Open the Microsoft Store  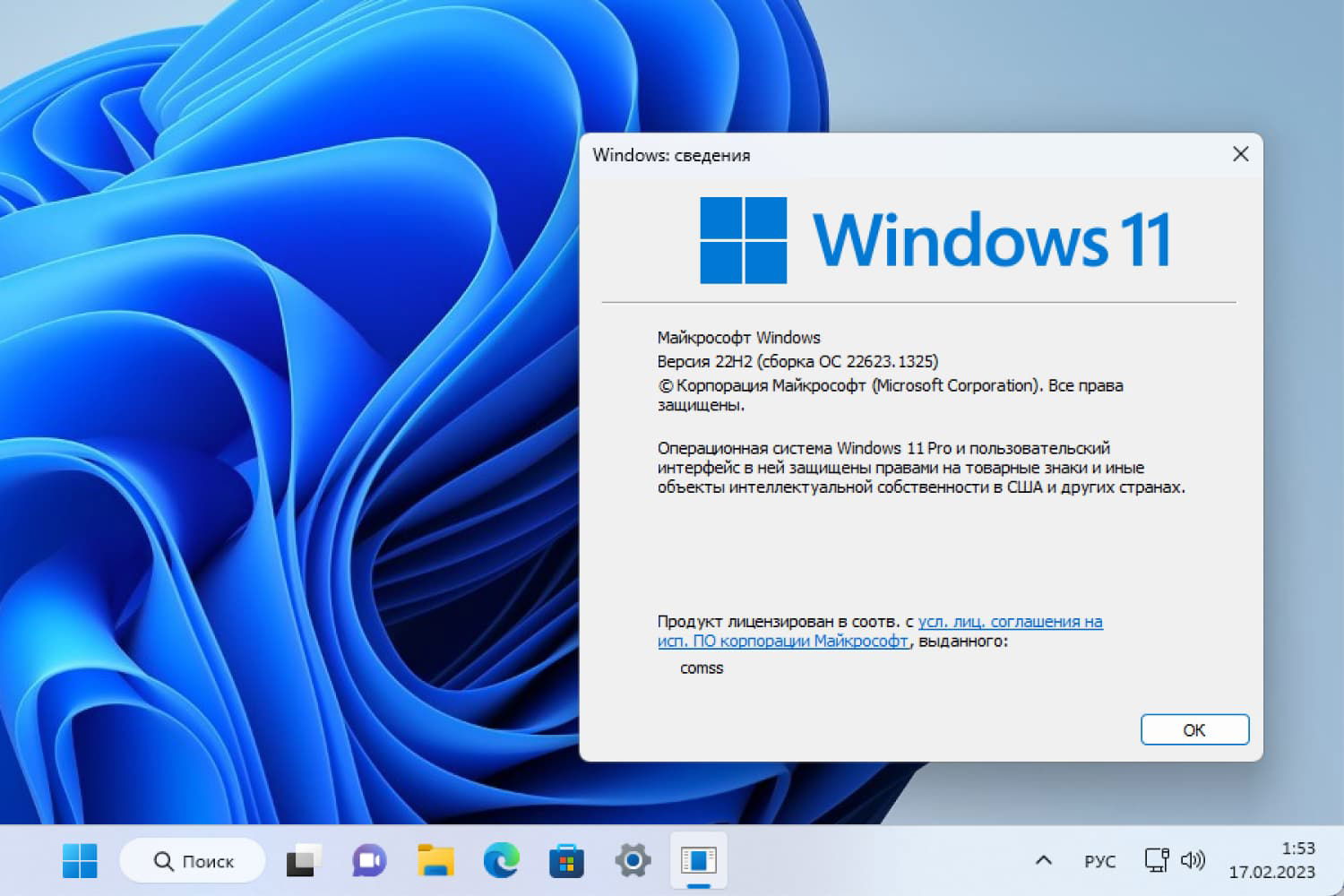pyautogui.click(x=566, y=860)
